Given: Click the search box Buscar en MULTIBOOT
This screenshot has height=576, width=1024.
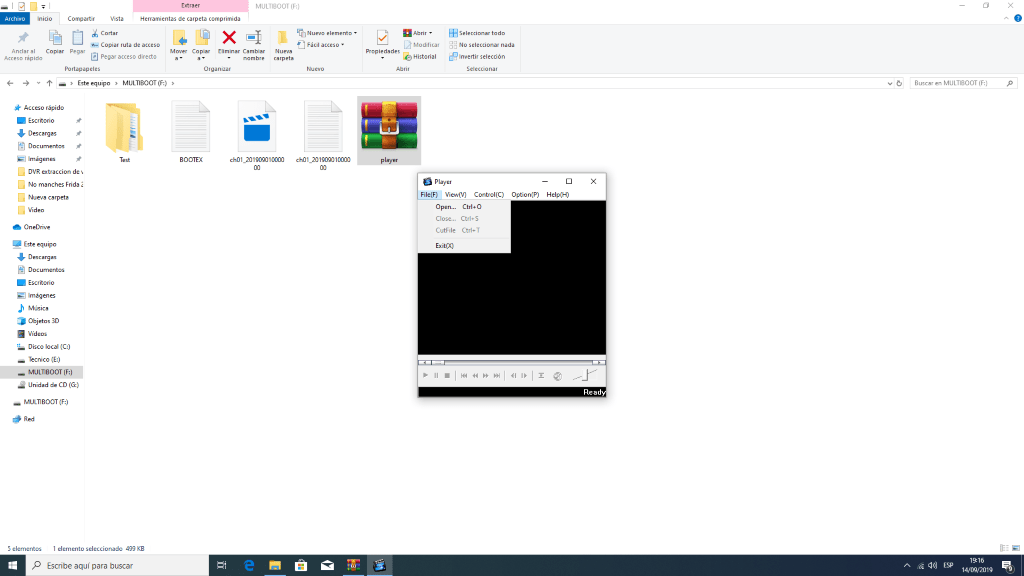Looking at the screenshot, I should 960,83.
